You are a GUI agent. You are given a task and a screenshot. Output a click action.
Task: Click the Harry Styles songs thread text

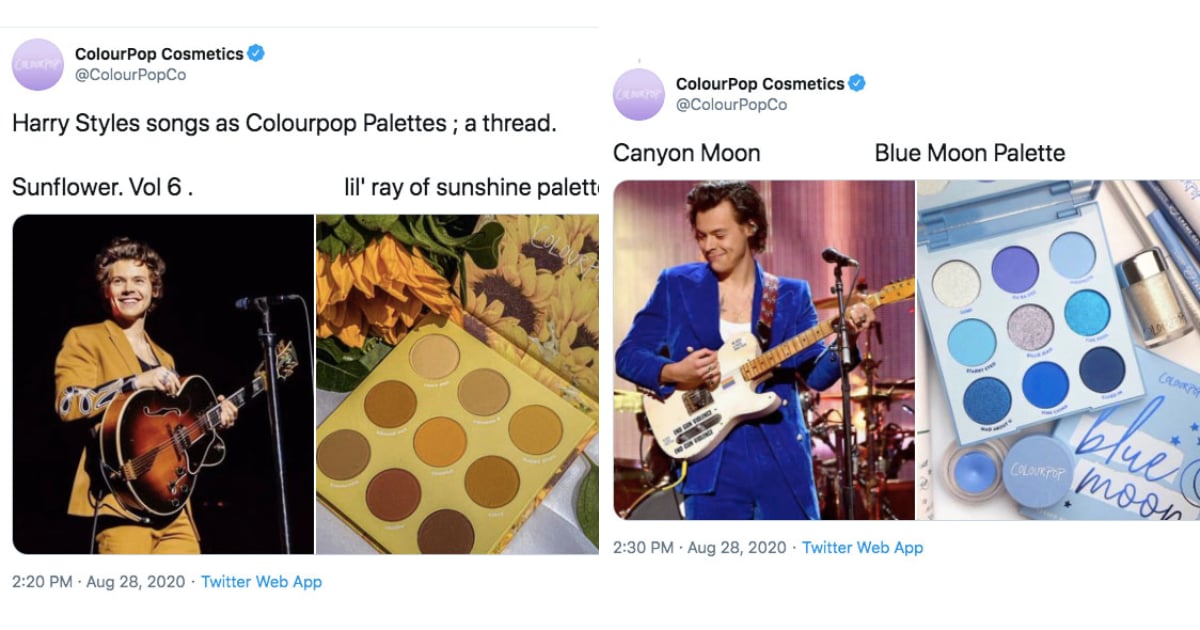284,124
